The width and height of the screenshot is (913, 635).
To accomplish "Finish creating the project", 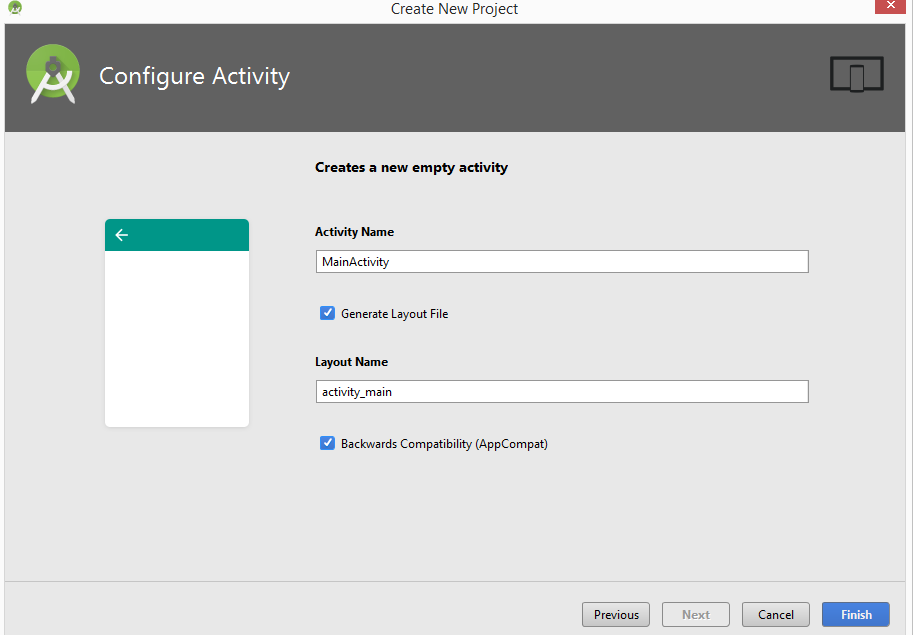I will point(856,615).
